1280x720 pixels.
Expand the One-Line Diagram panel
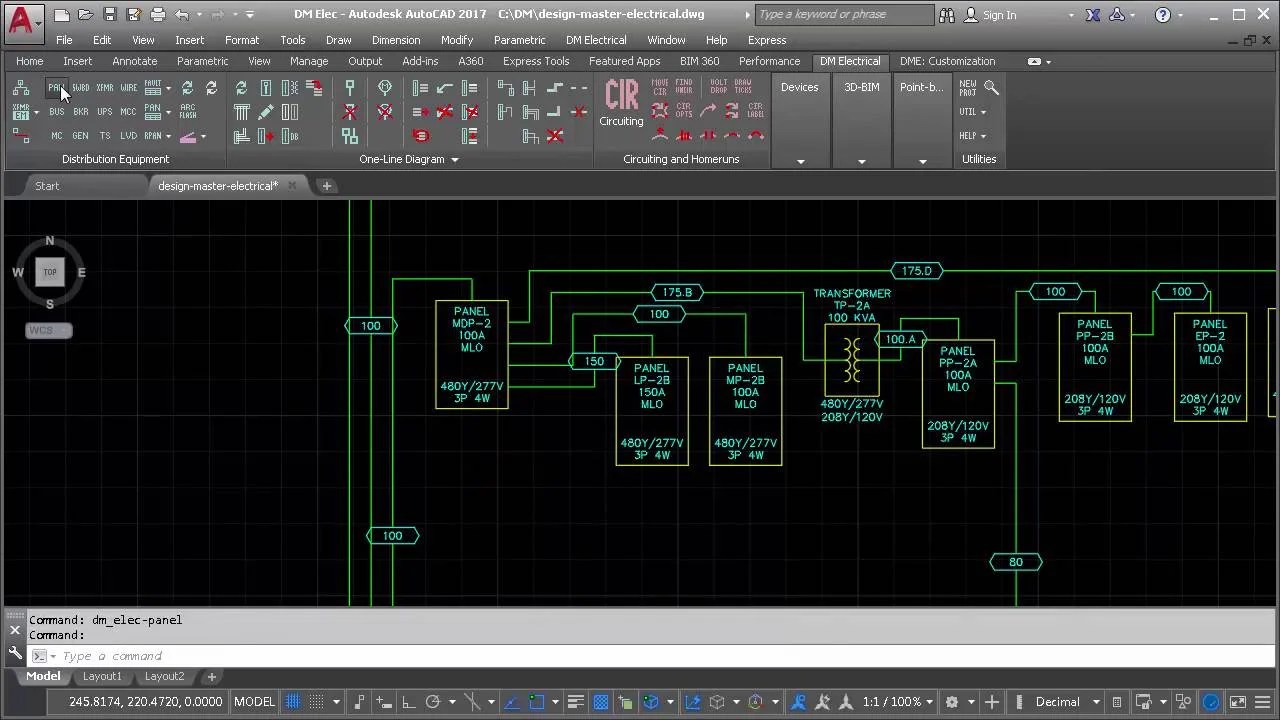point(454,160)
